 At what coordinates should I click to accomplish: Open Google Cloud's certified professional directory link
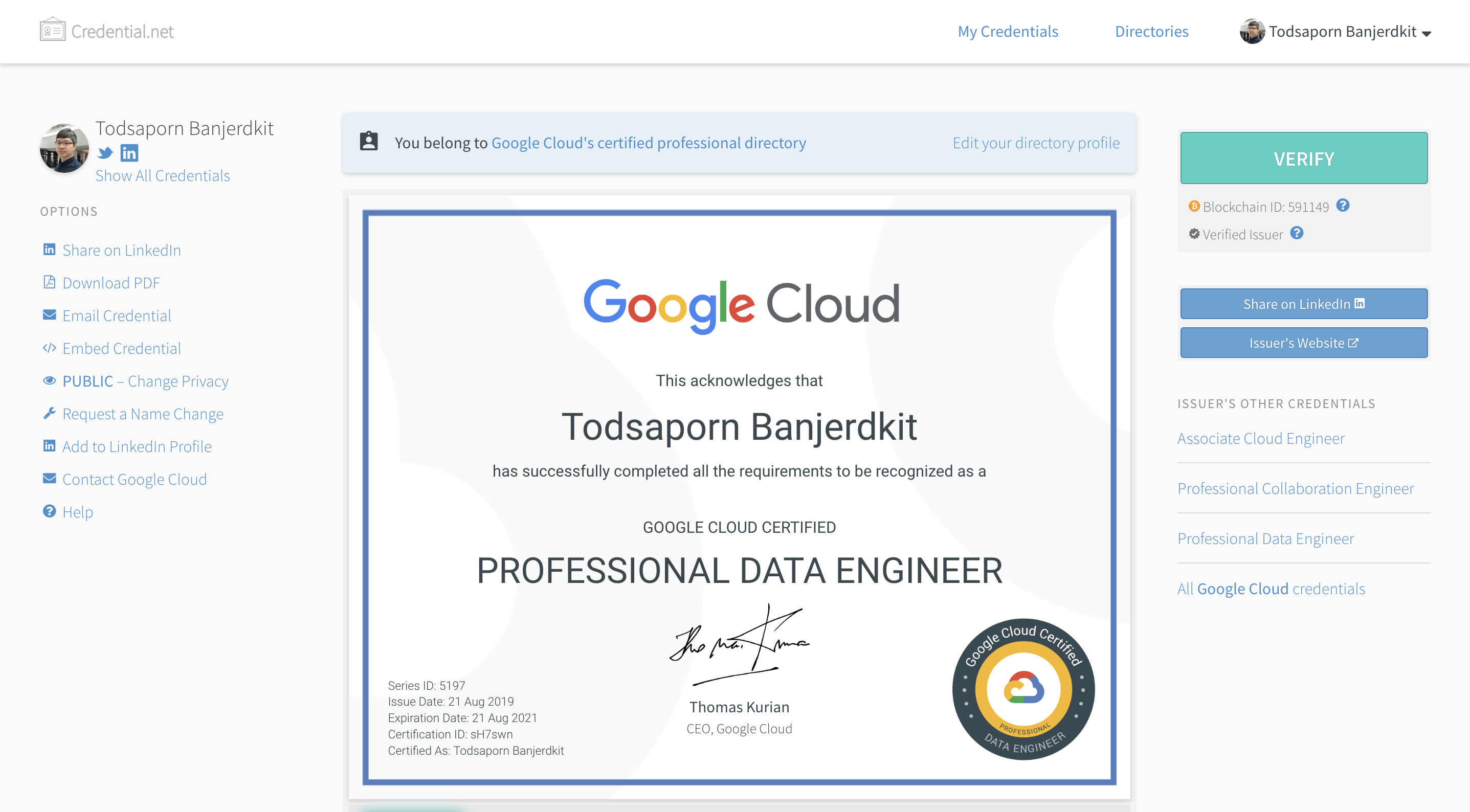[x=649, y=142]
